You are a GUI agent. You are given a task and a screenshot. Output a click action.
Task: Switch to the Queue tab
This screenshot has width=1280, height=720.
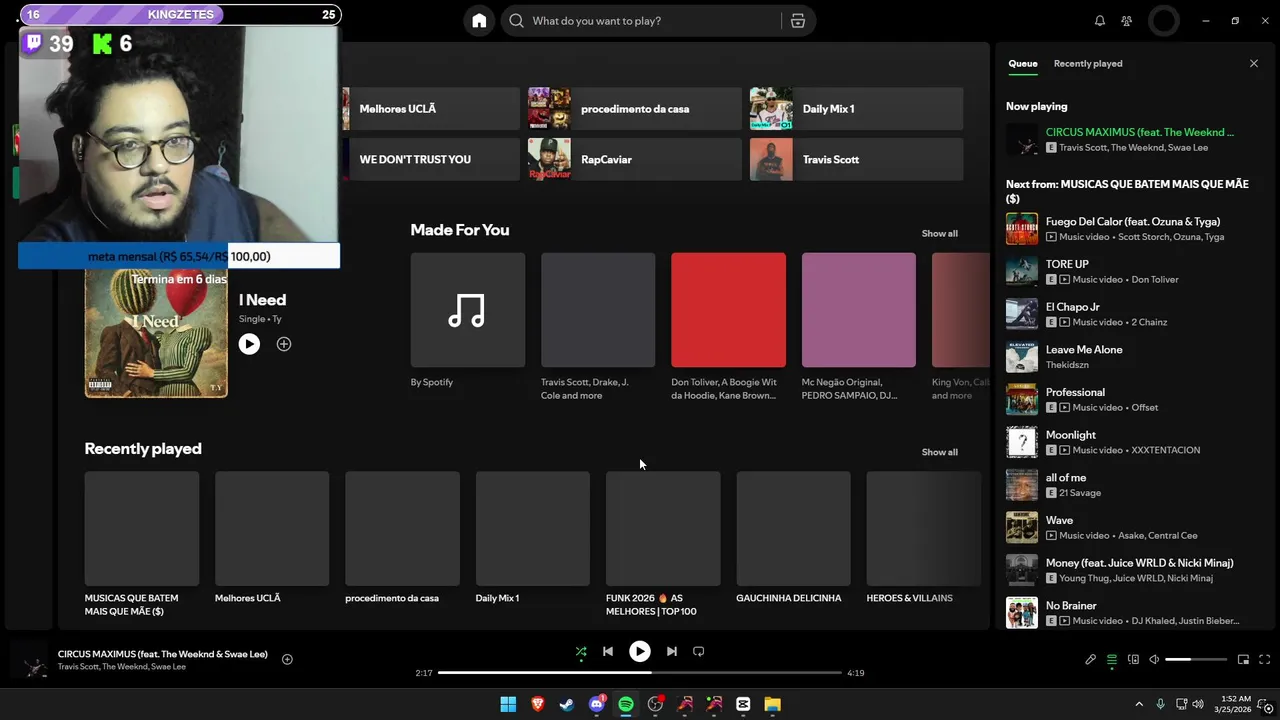tap(1022, 63)
